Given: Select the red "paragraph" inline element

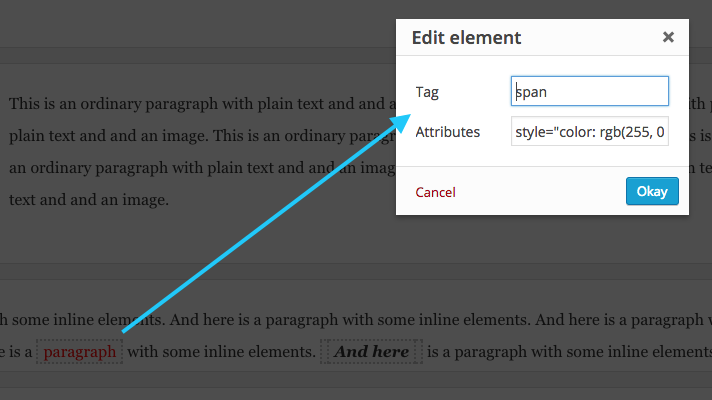Looking at the screenshot, I should pyautogui.click(x=79, y=351).
